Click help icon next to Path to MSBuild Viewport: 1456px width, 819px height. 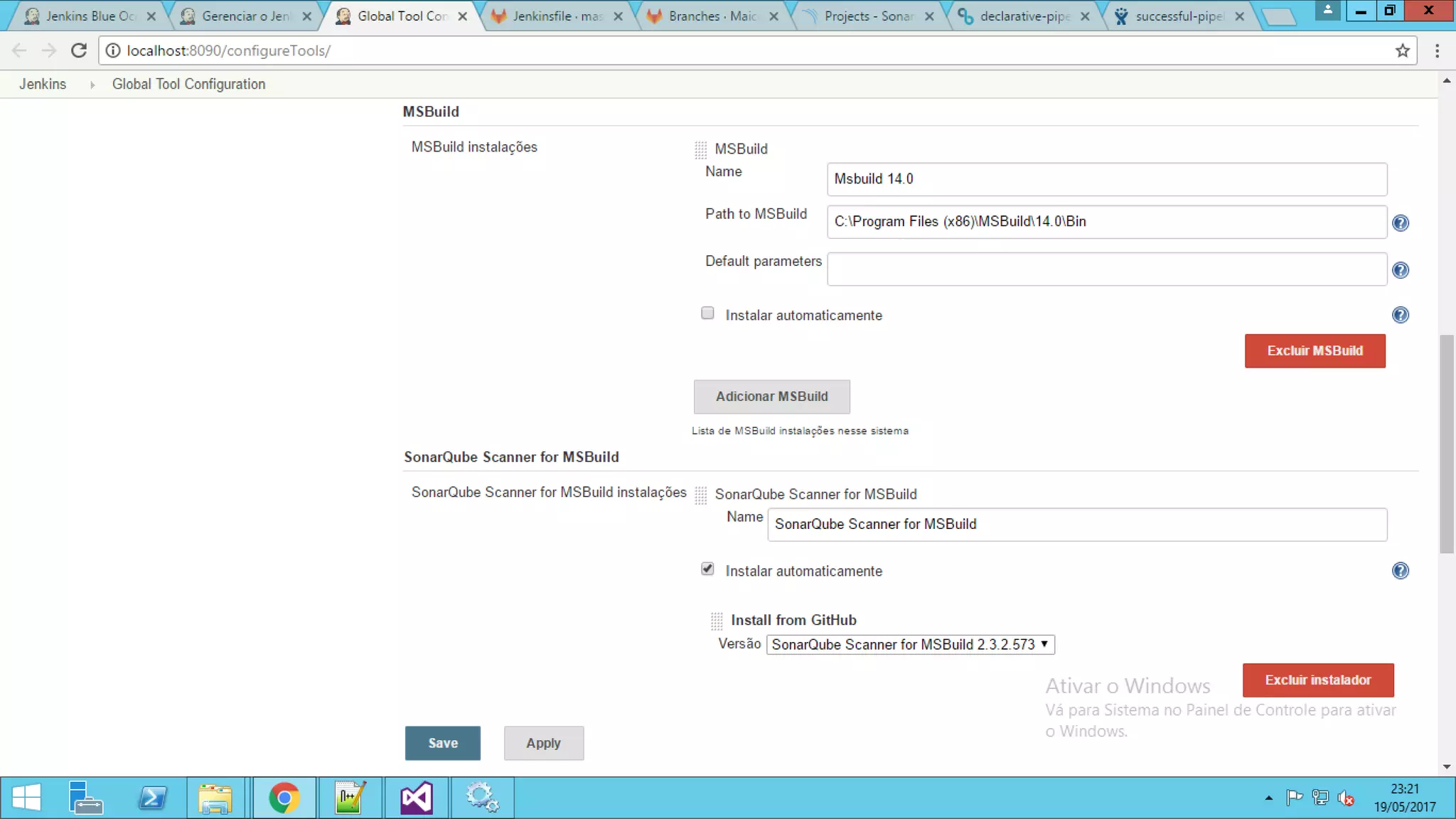coord(1400,223)
